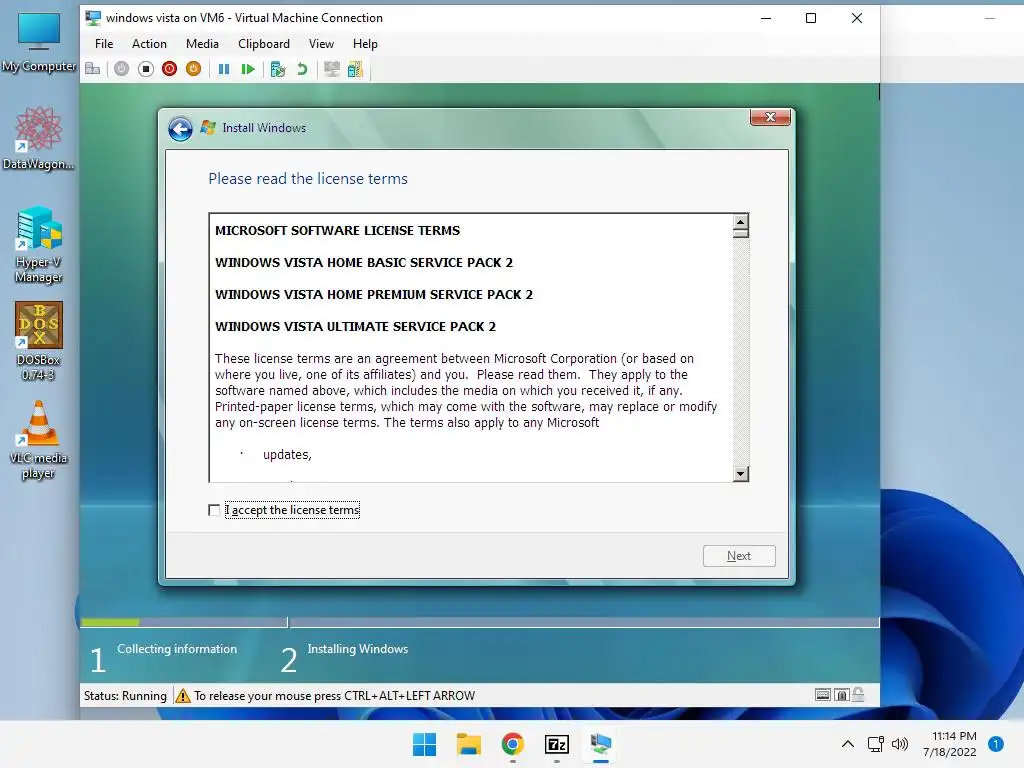
Task: Revert the VM using the green arrow icon
Action: coord(302,69)
